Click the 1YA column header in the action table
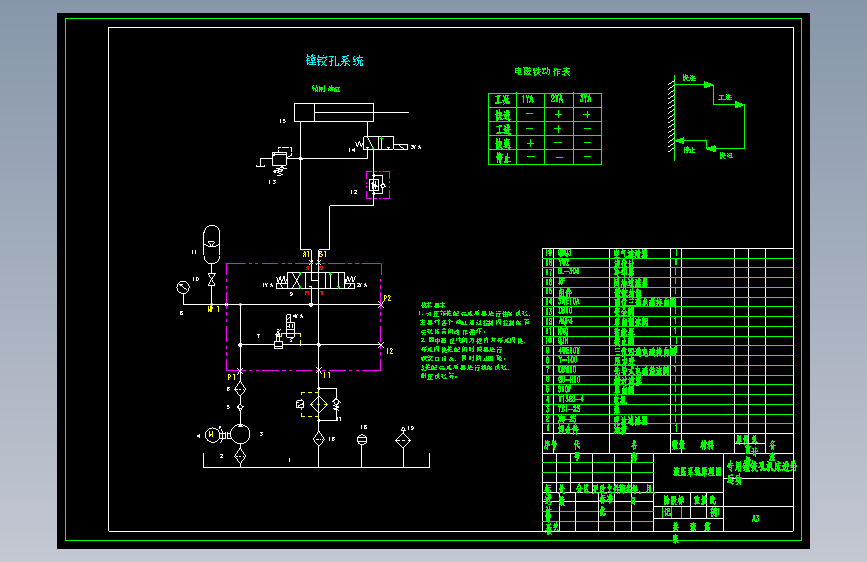 (527, 100)
